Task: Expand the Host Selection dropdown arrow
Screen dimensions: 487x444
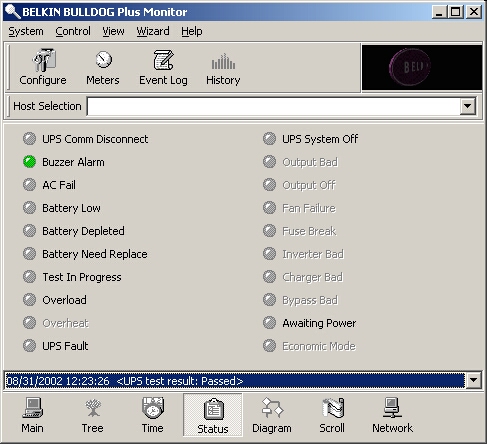Action: [x=468, y=106]
